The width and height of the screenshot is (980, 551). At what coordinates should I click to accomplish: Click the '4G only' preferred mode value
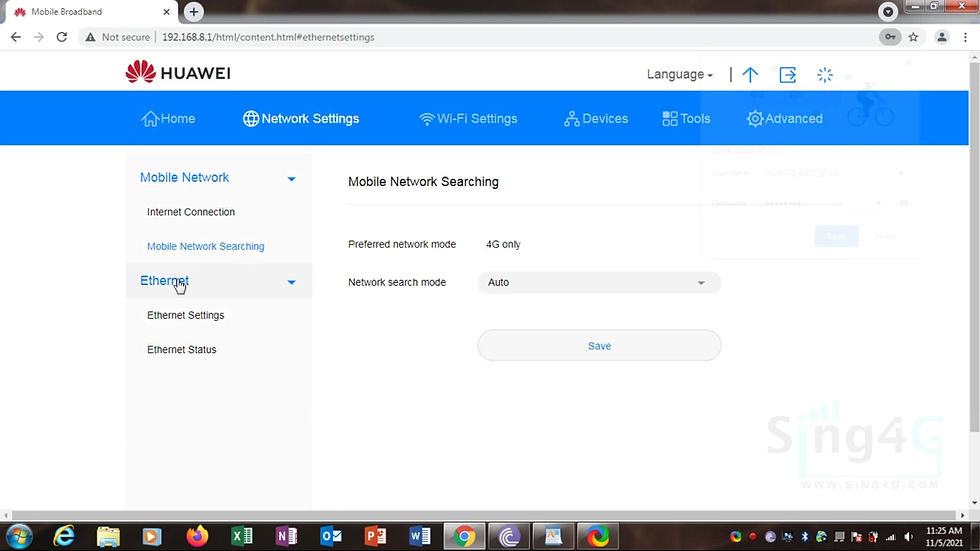point(503,244)
